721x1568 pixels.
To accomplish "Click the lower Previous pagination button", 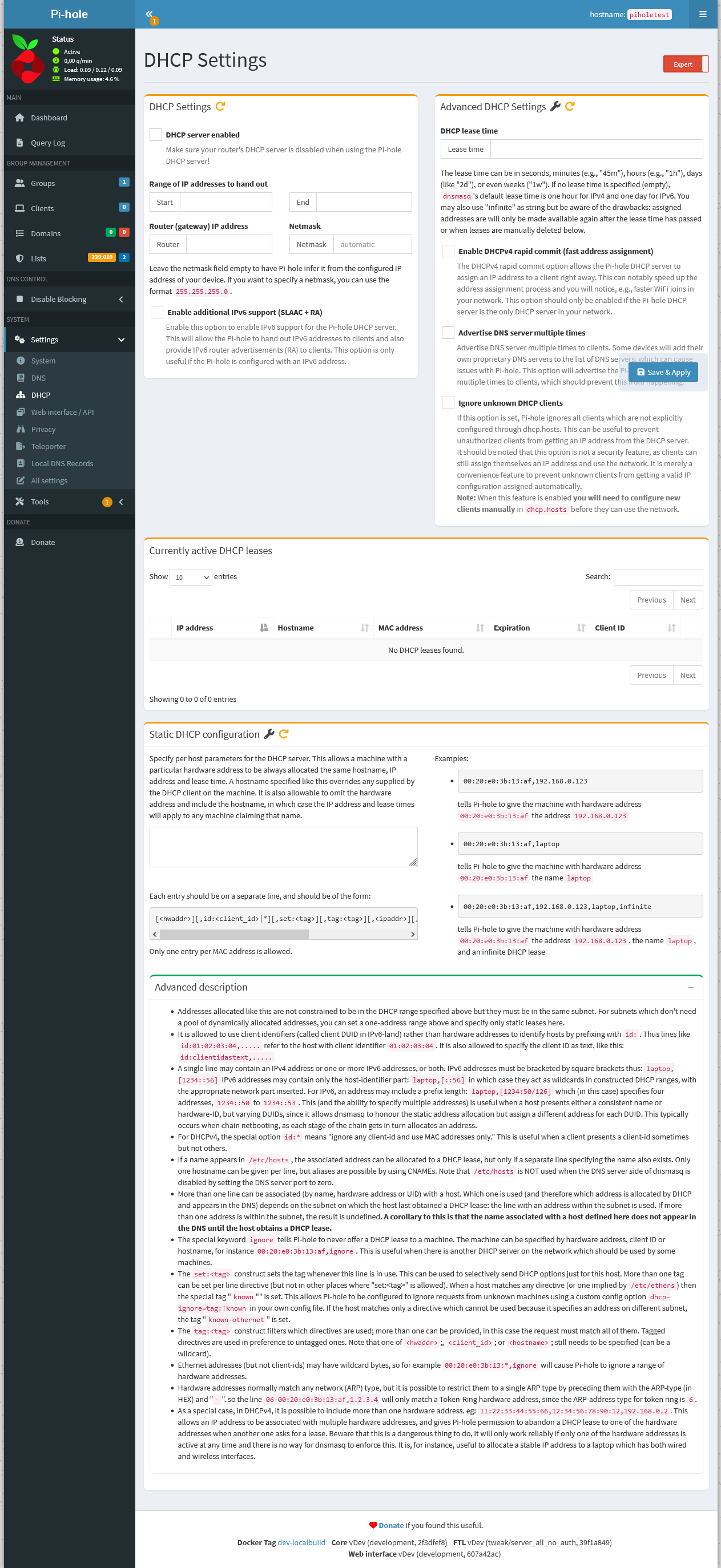I will point(651,675).
